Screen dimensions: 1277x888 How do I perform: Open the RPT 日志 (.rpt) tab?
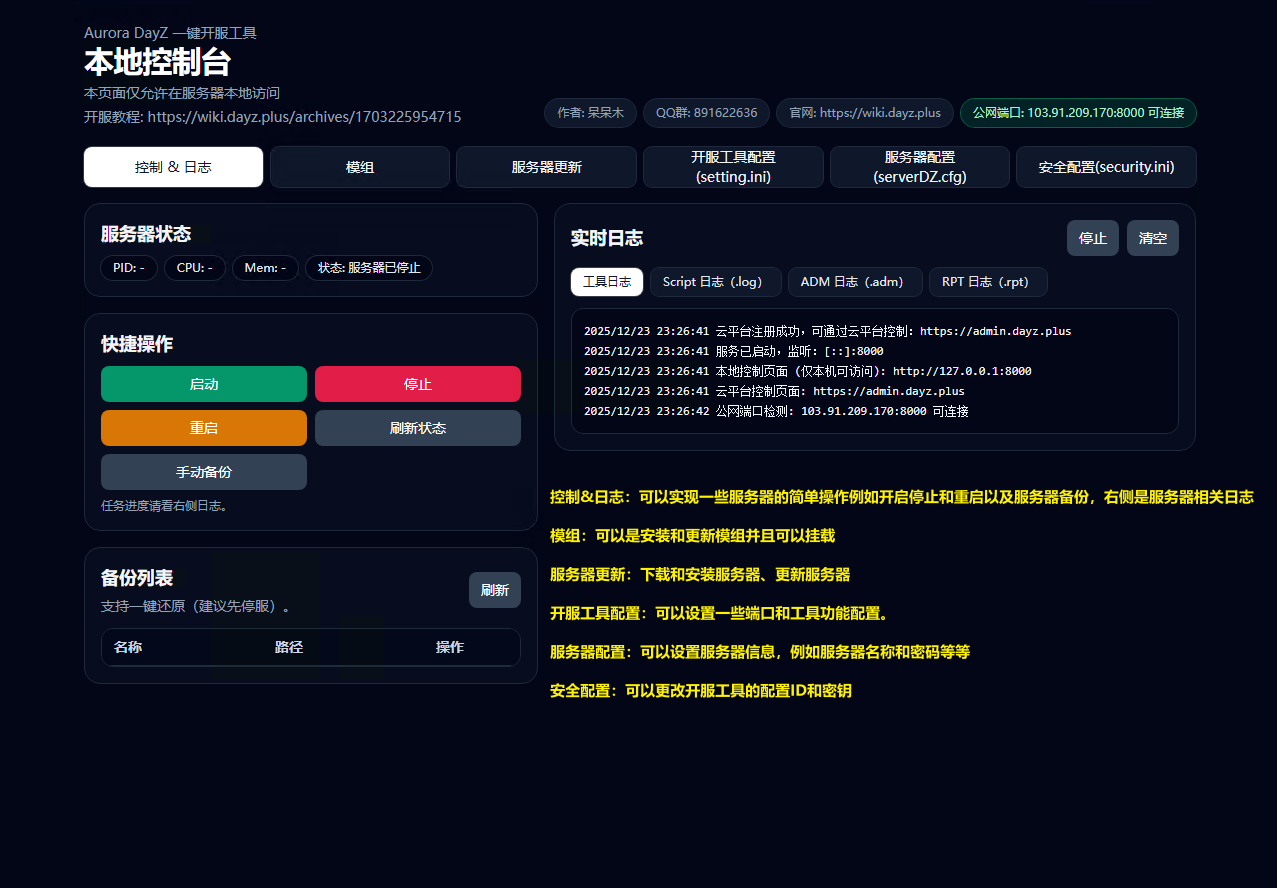988,282
